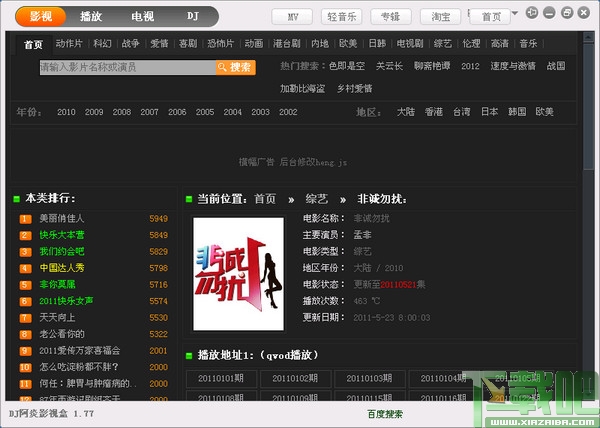
Task: Click the 首页 button in title bar
Action: click(490, 17)
